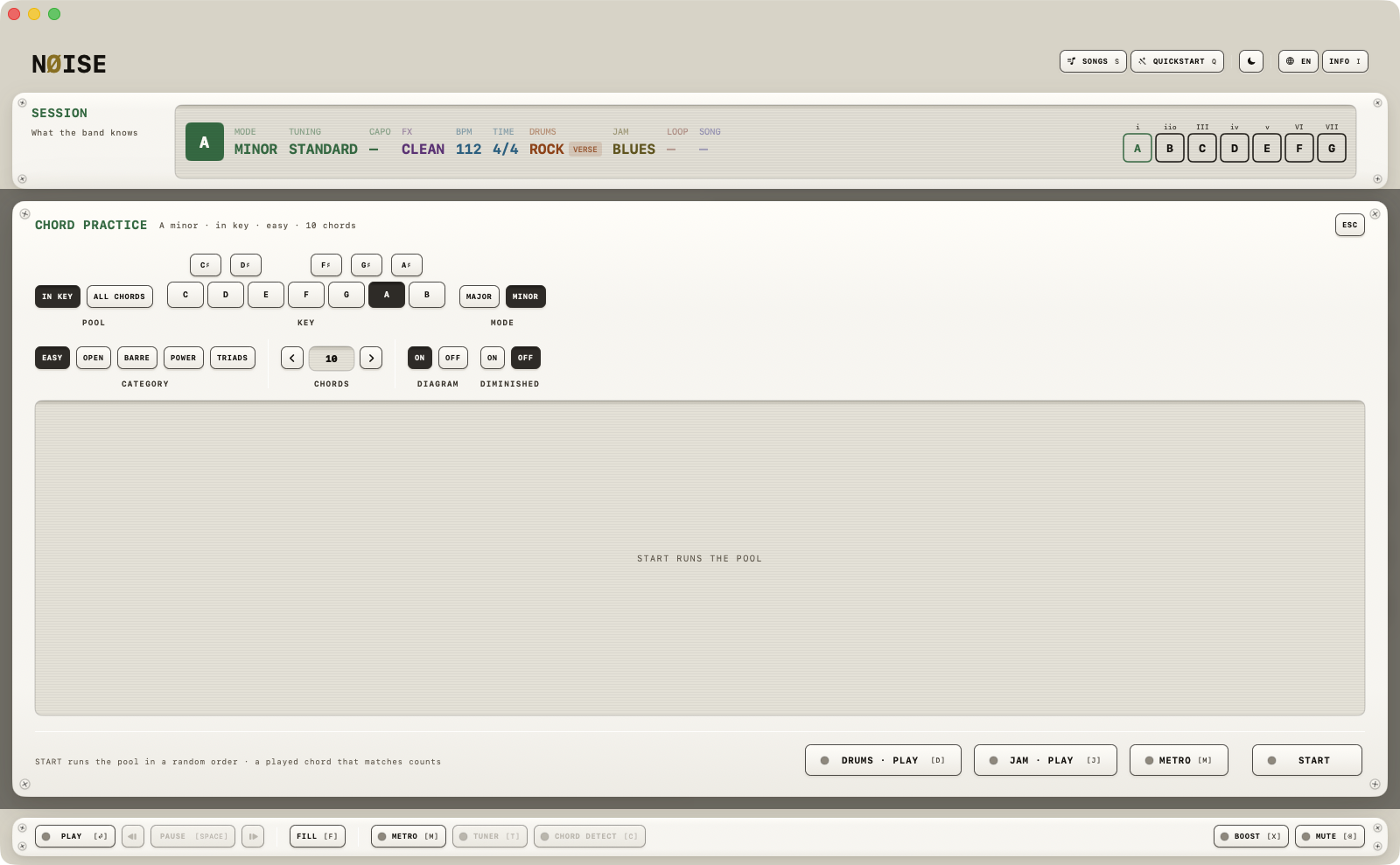The width and height of the screenshot is (1400, 865).
Task: Change the session MODE value MINOR
Action: point(255,150)
